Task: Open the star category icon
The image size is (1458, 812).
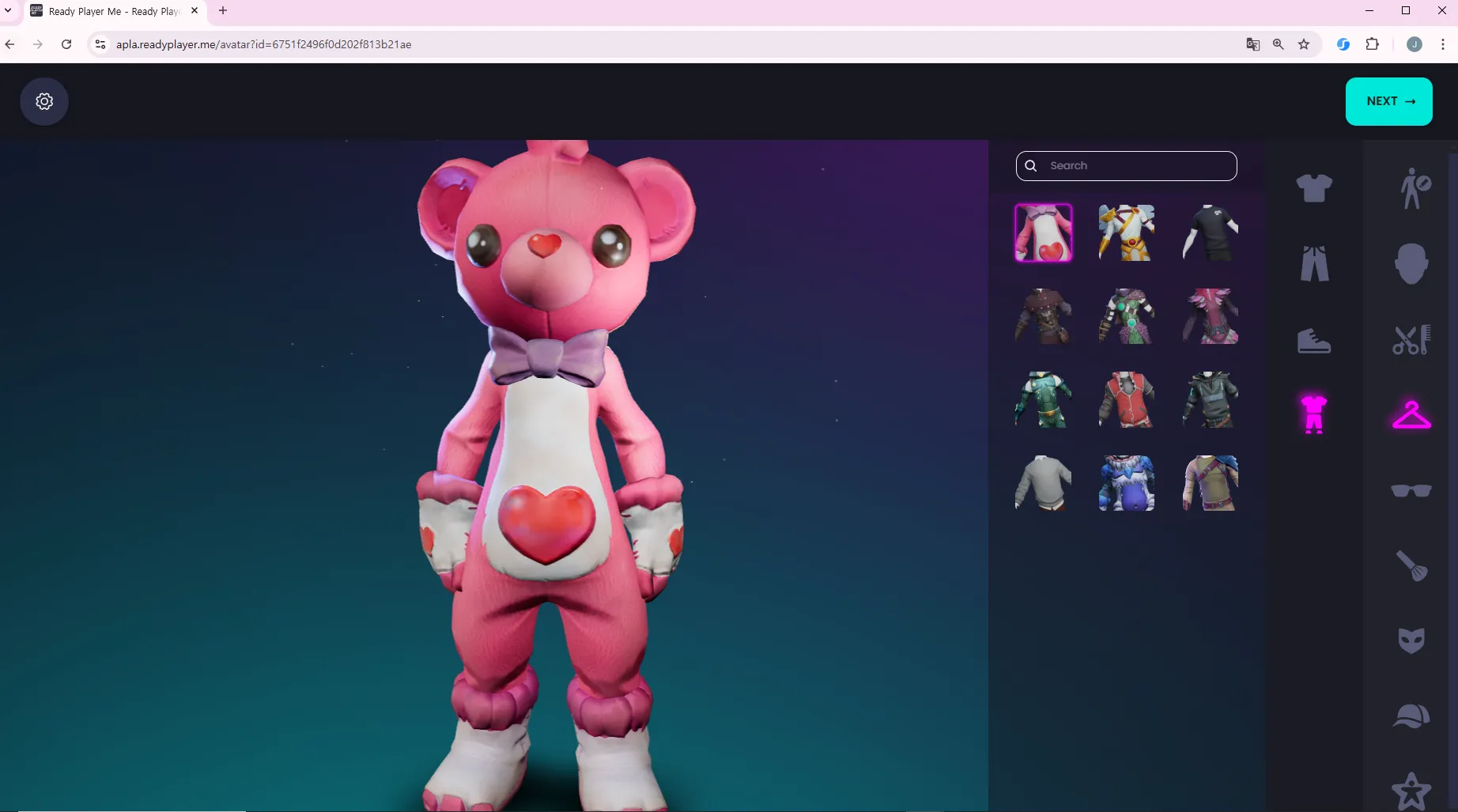Action: pos(1411,791)
